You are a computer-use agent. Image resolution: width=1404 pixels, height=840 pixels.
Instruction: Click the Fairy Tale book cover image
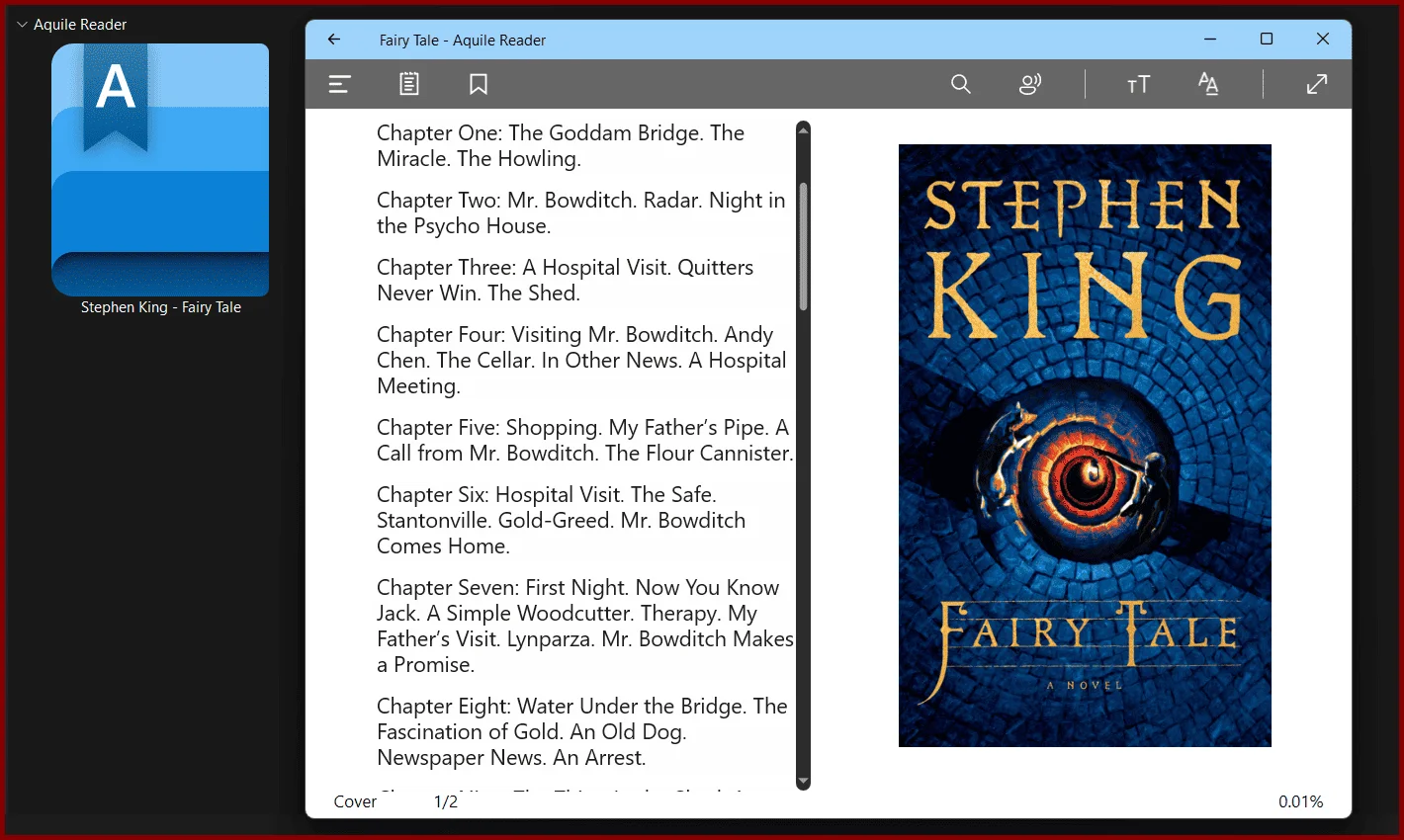1085,446
